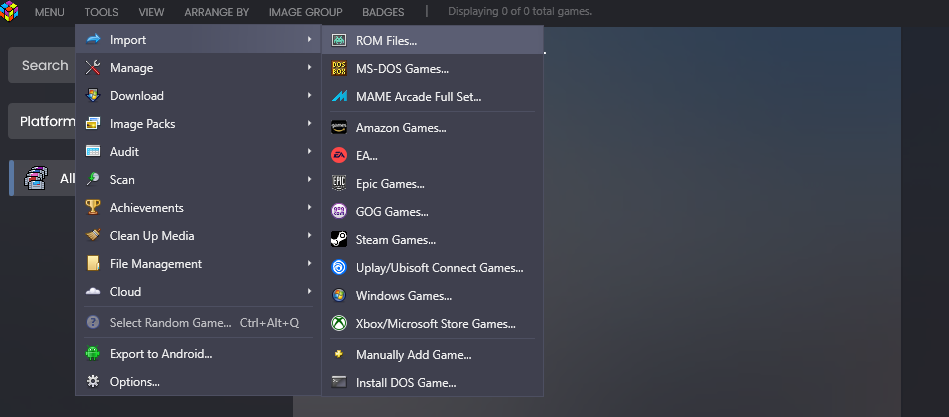The height and width of the screenshot is (417, 949).
Task: Click the File Management folder icon
Action: click(93, 263)
